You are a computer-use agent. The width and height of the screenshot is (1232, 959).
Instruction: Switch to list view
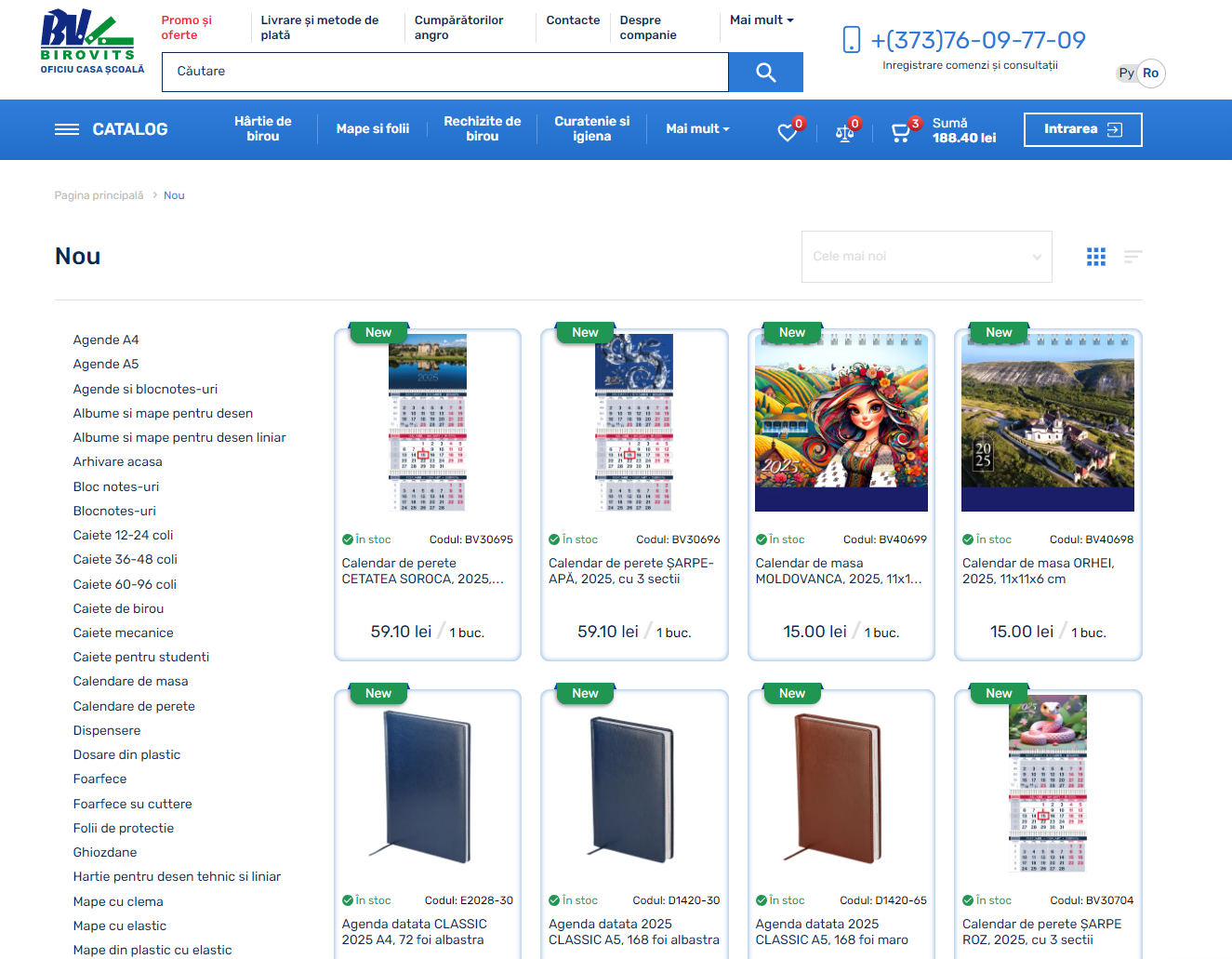(1133, 257)
